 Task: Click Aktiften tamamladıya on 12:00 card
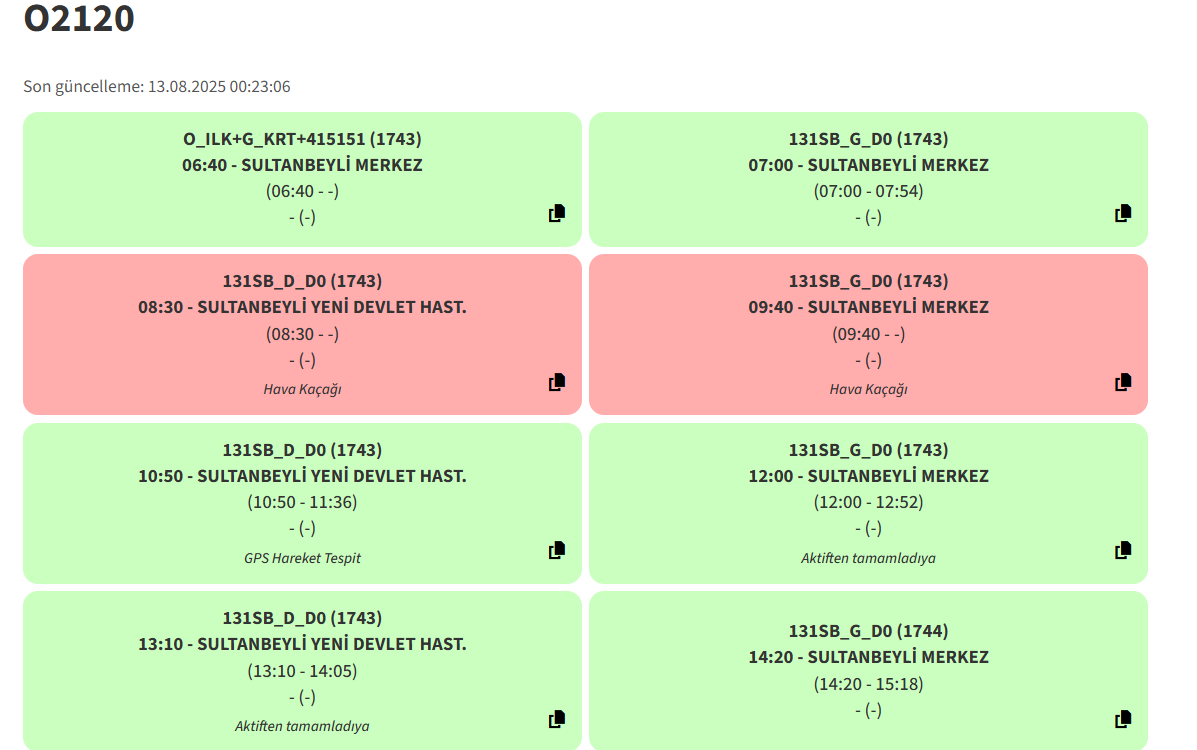tap(868, 558)
